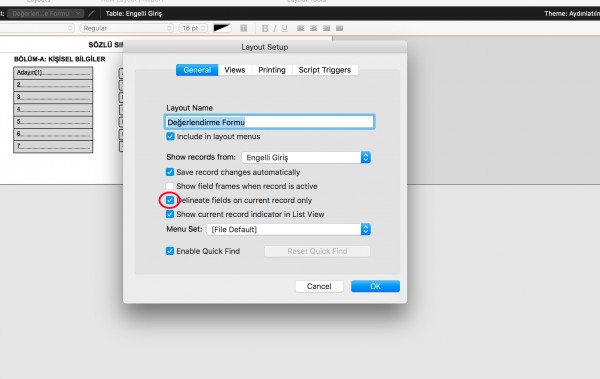Click the Reset Quick Find button
The width and height of the screenshot is (600, 379).
coord(317,251)
